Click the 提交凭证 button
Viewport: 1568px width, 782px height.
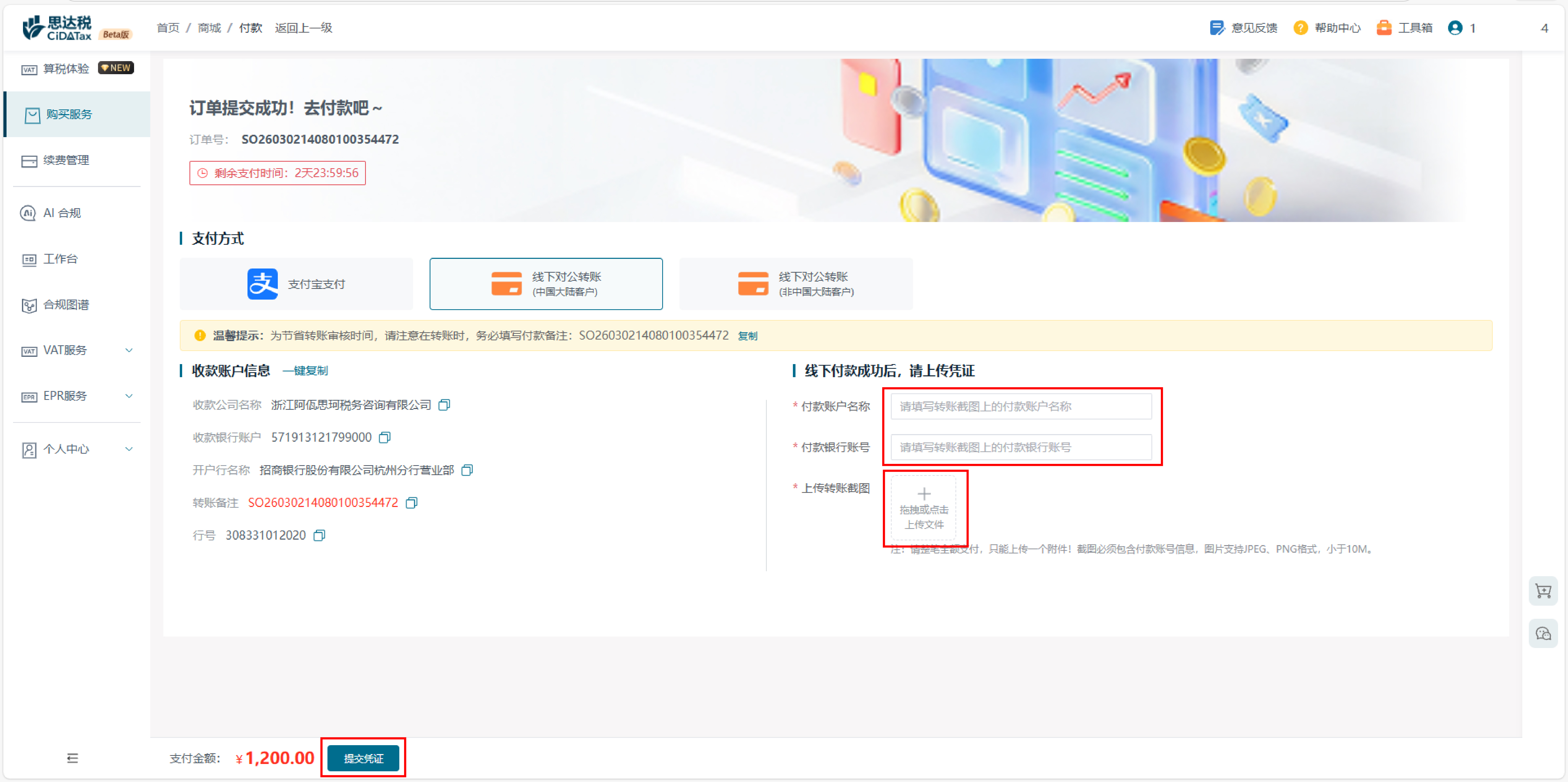(x=364, y=758)
